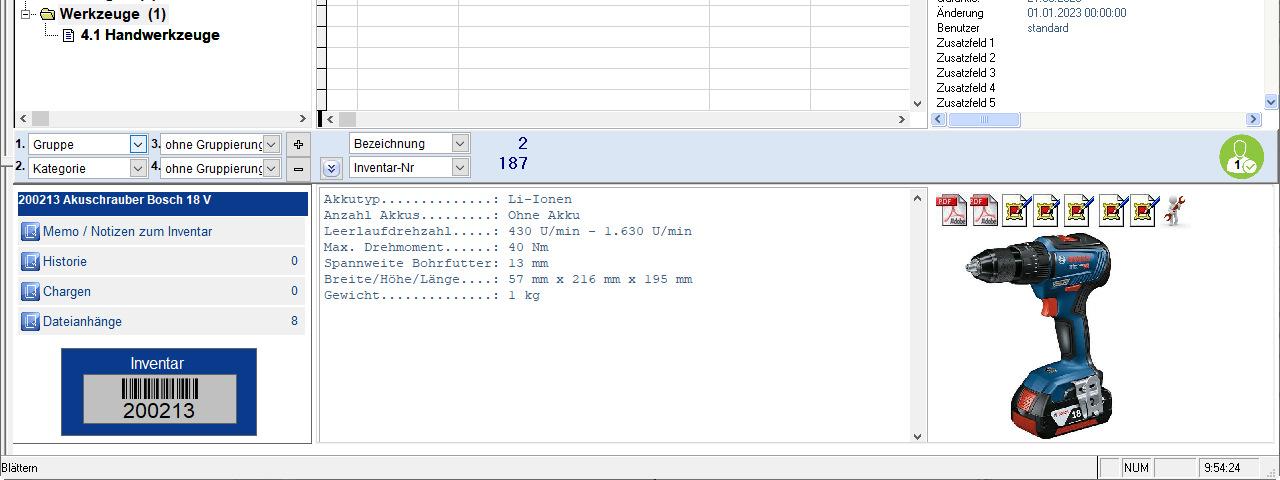Open the Bezeichnung sort dropdown
This screenshot has height=480, width=1280.
click(x=459, y=143)
